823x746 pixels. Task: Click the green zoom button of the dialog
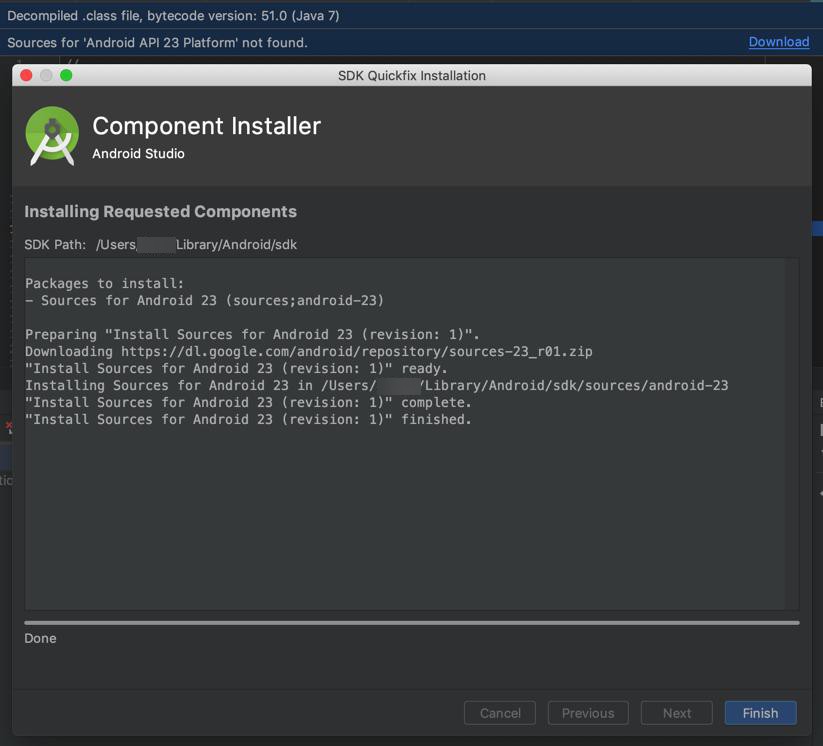66,76
